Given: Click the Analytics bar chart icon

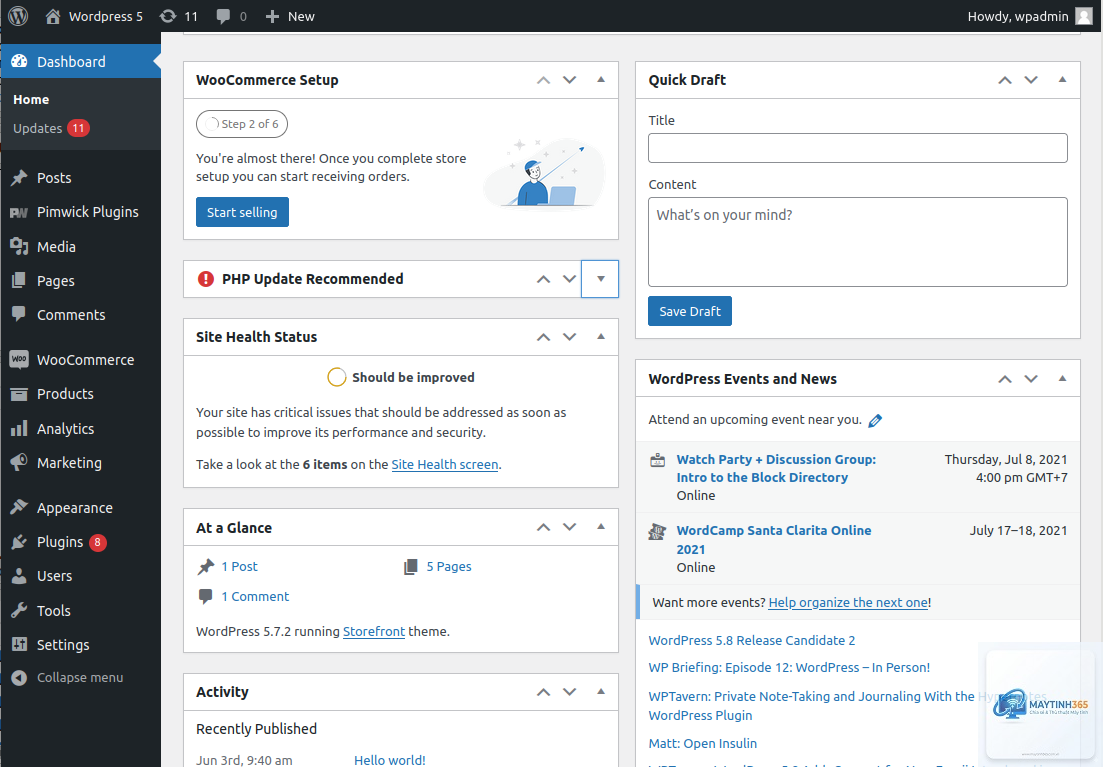Looking at the screenshot, I should 19,429.
